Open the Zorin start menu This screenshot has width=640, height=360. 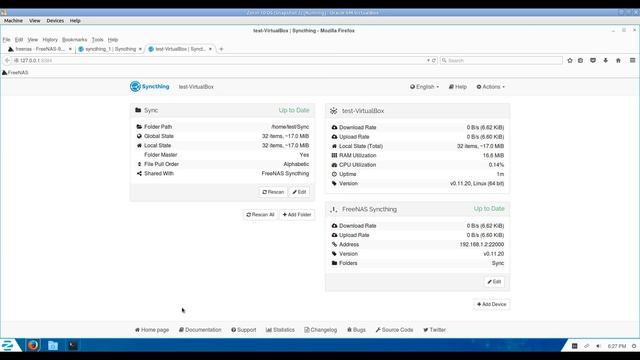(9, 345)
